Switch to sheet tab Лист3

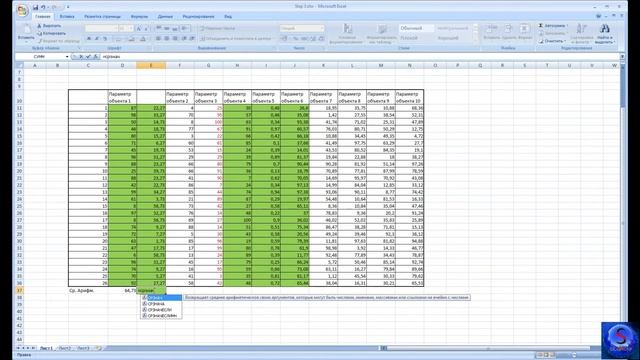[x=83, y=348]
